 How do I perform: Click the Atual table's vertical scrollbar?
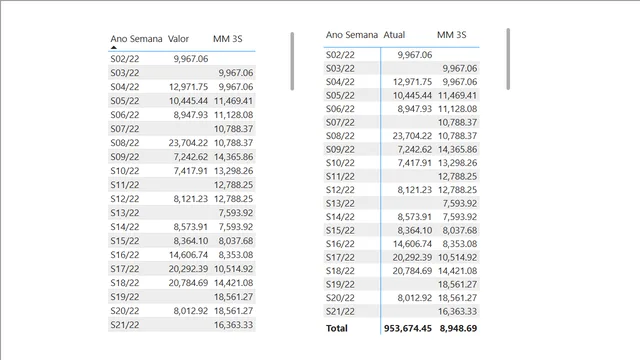(x=508, y=59)
